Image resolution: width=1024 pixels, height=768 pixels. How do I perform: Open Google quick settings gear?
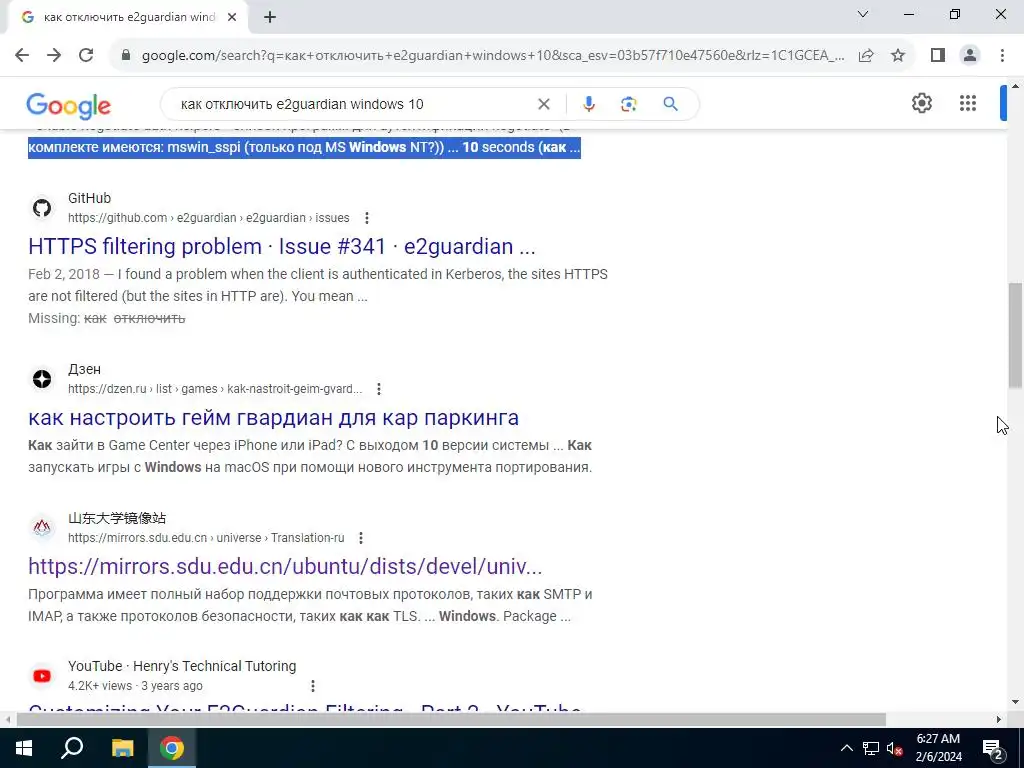tap(921, 103)
